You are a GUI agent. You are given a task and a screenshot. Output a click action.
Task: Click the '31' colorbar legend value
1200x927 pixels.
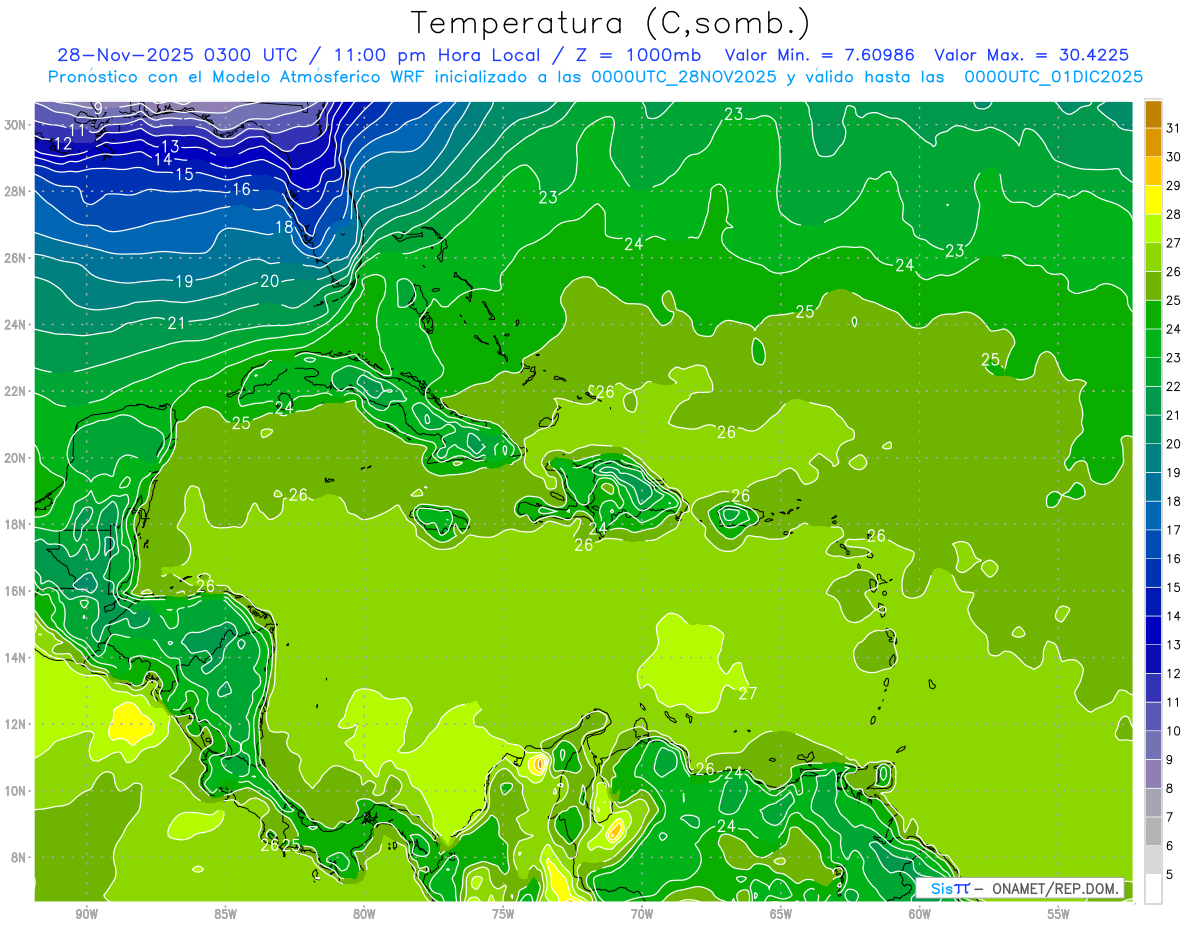point(1174,128)
